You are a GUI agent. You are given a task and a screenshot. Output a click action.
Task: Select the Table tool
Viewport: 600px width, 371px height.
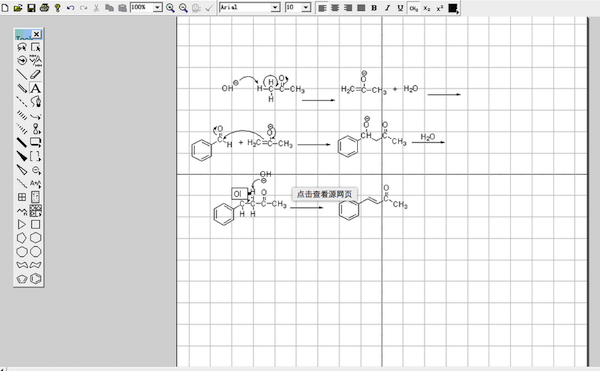tap(22, 197)
